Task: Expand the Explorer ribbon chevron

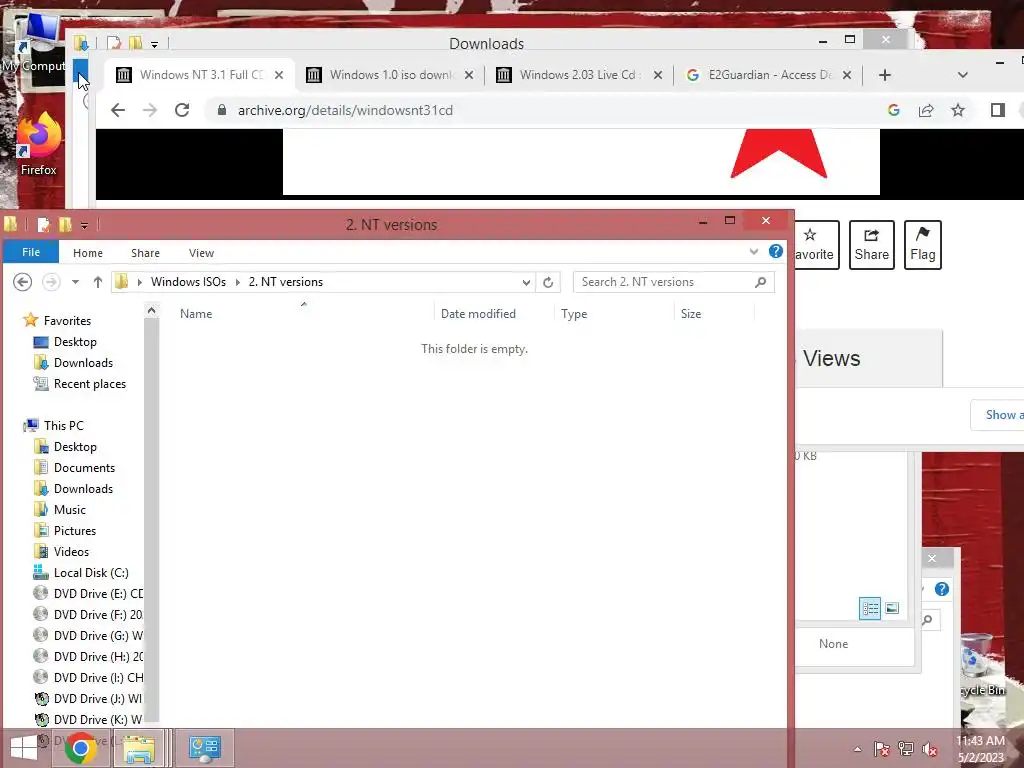Action: tap(754, 251)
